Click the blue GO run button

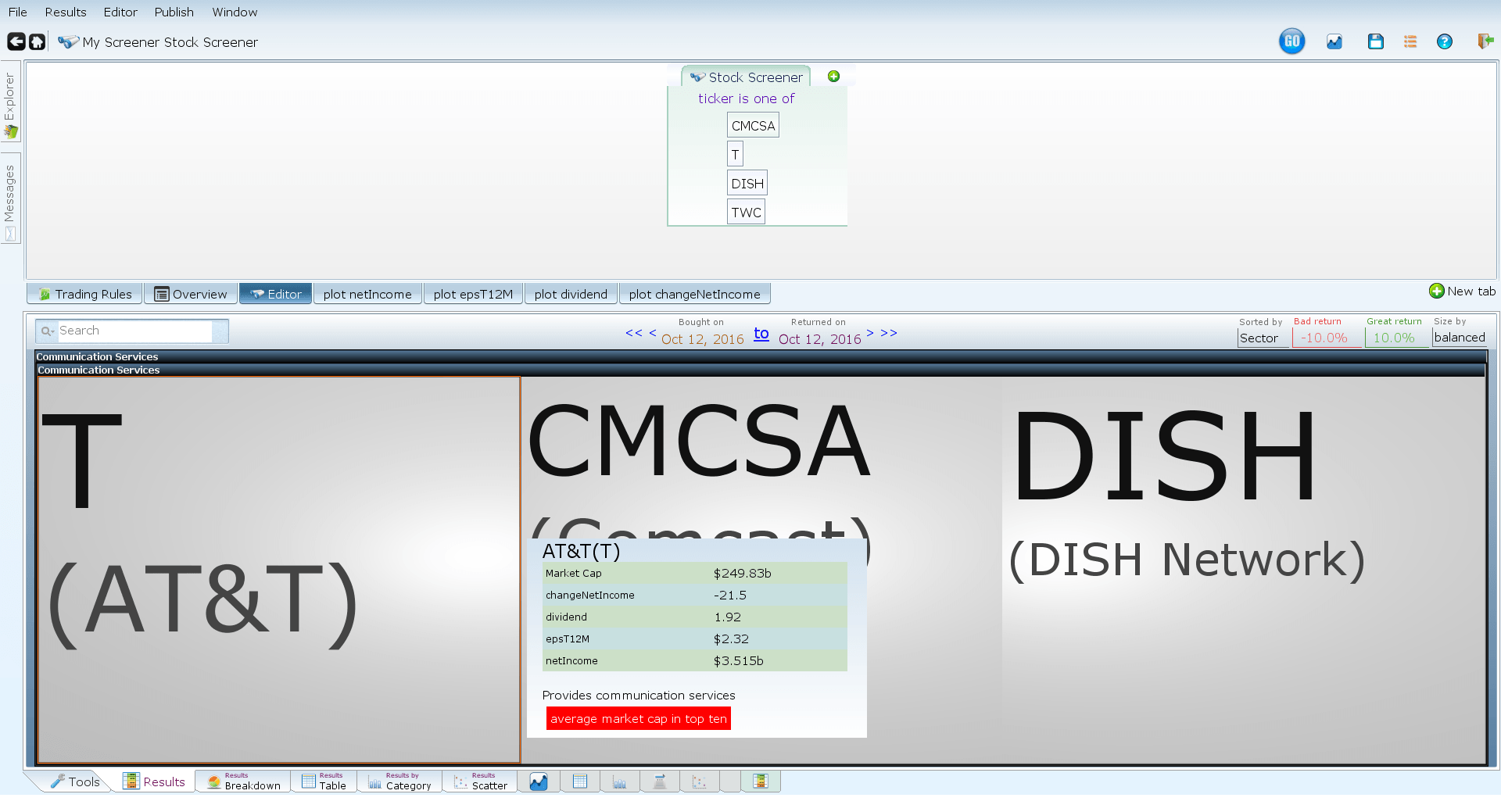click(1291, 41)
